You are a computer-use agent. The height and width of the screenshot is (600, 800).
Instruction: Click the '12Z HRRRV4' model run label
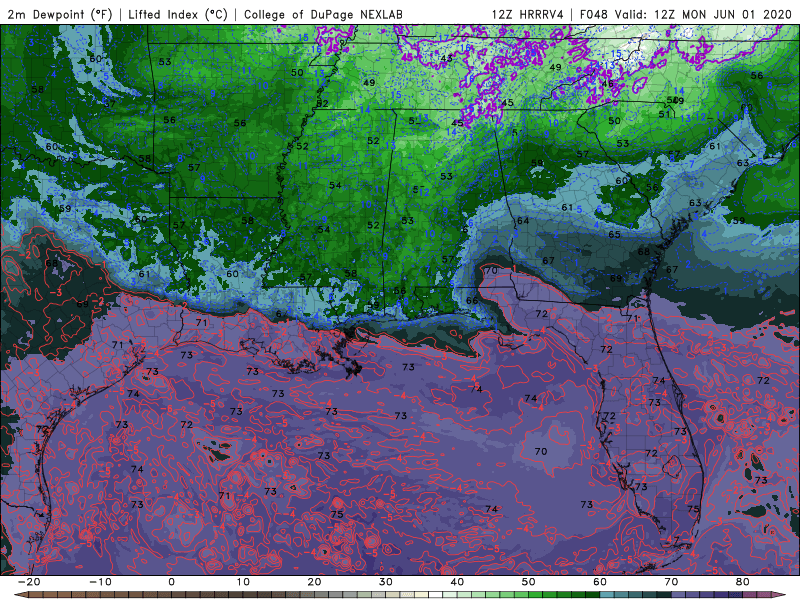pos(528,14)
